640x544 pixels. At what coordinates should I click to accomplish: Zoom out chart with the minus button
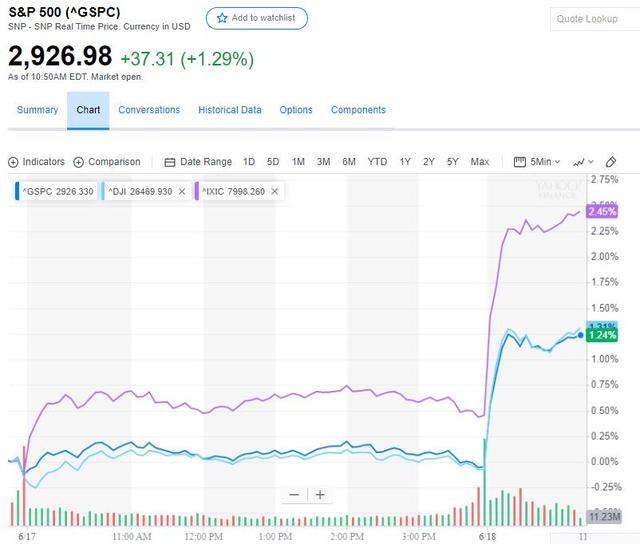coord(294,495)
